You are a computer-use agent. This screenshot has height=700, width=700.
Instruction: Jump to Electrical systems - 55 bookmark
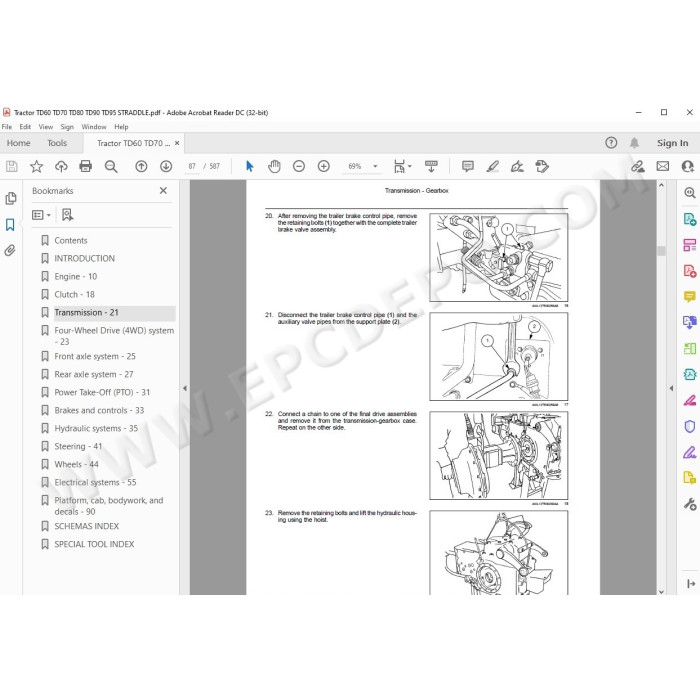95,482
